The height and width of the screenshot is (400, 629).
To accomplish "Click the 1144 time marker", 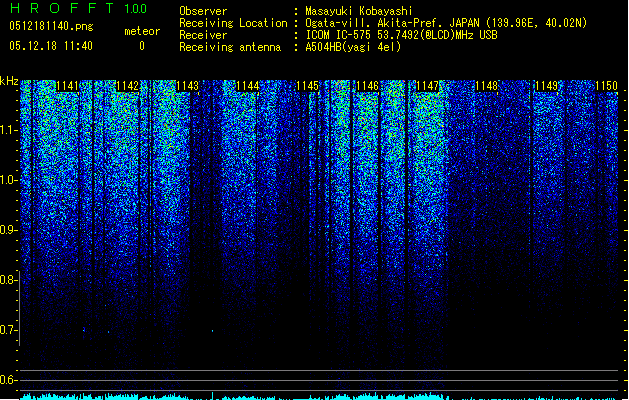I will point(248,86).
